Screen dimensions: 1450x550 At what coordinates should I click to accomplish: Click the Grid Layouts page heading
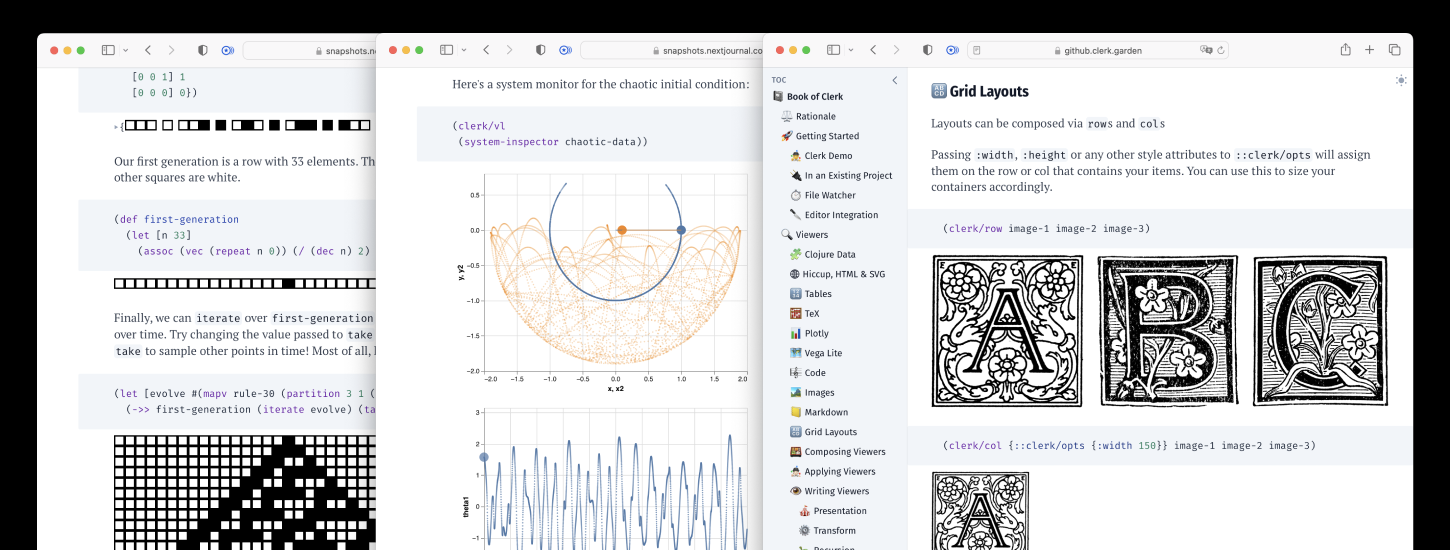(980, 91)
